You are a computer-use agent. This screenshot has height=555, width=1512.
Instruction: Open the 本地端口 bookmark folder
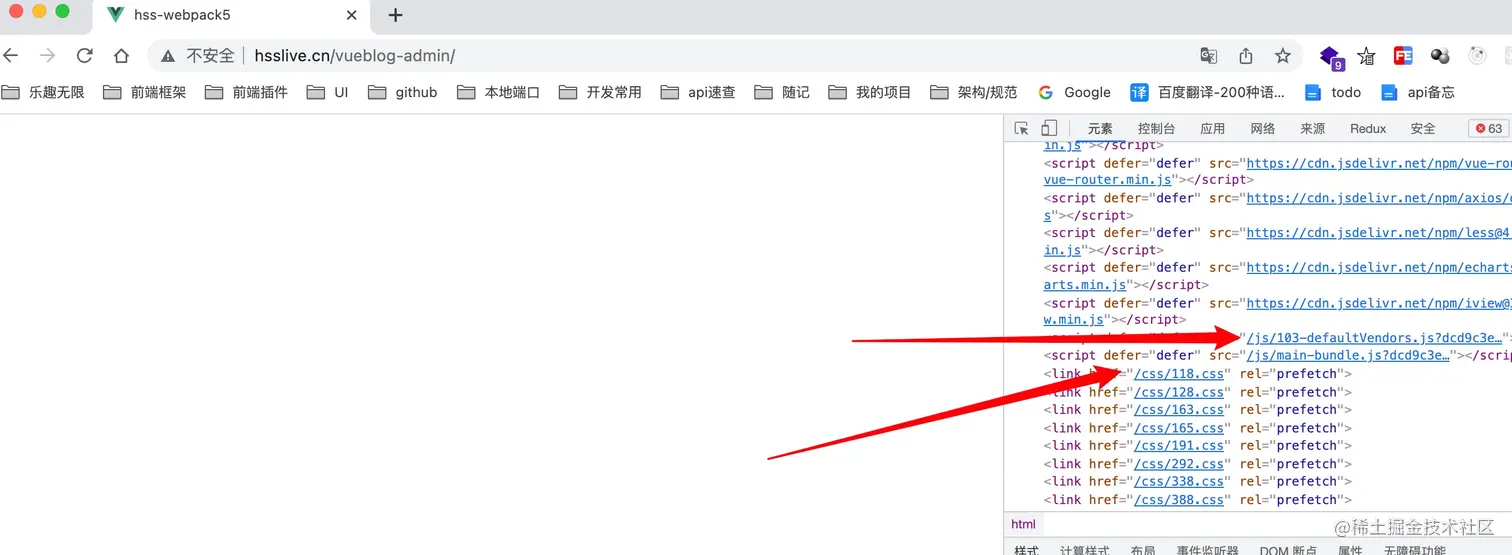pyautogui.click(x=499, y=92)
